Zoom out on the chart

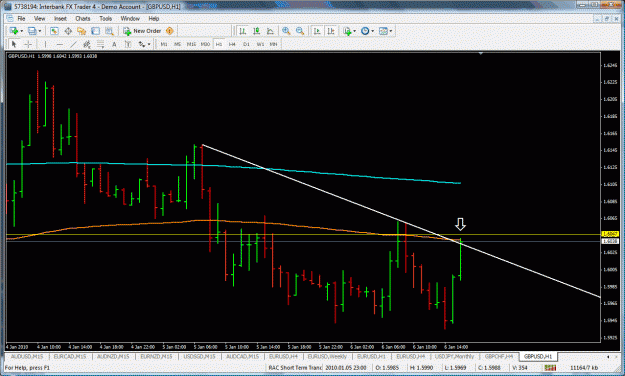pos(300,31)
